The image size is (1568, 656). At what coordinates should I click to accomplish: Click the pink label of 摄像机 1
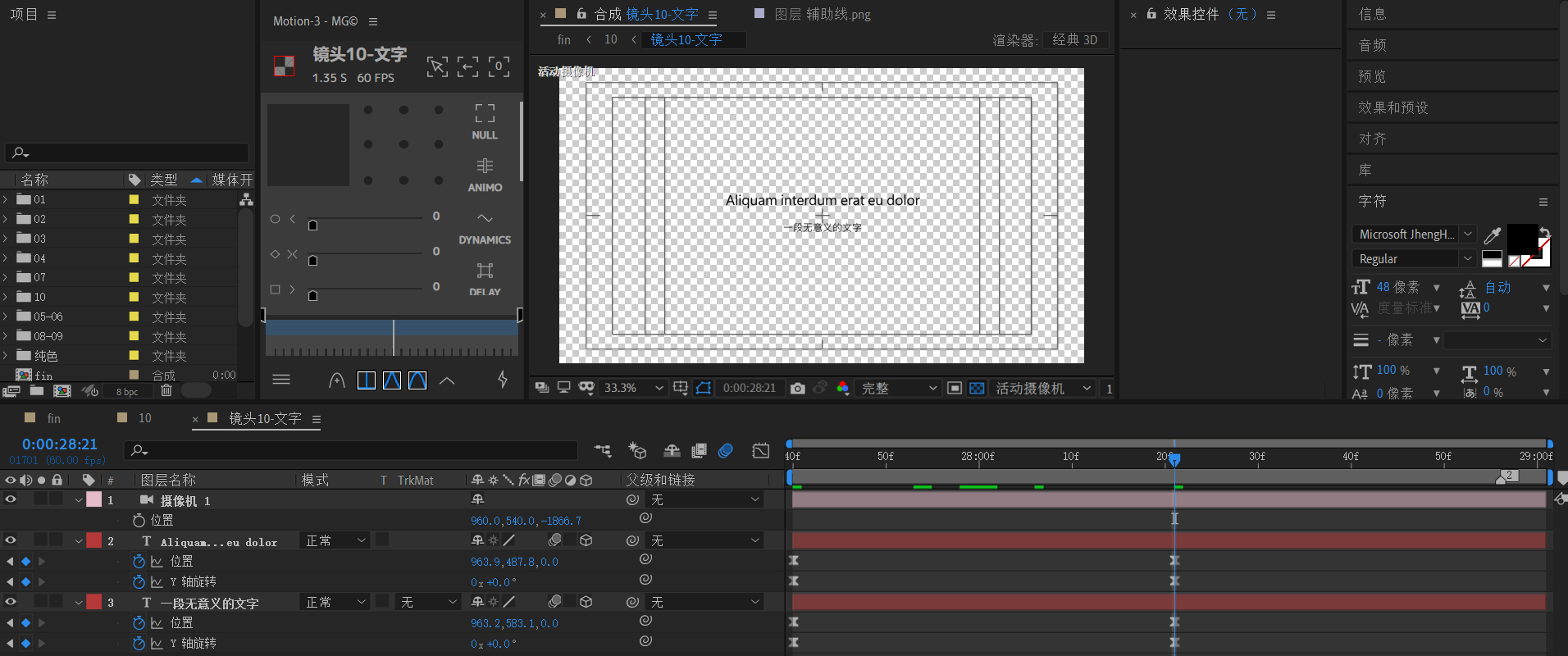click(x=94, y=499)
